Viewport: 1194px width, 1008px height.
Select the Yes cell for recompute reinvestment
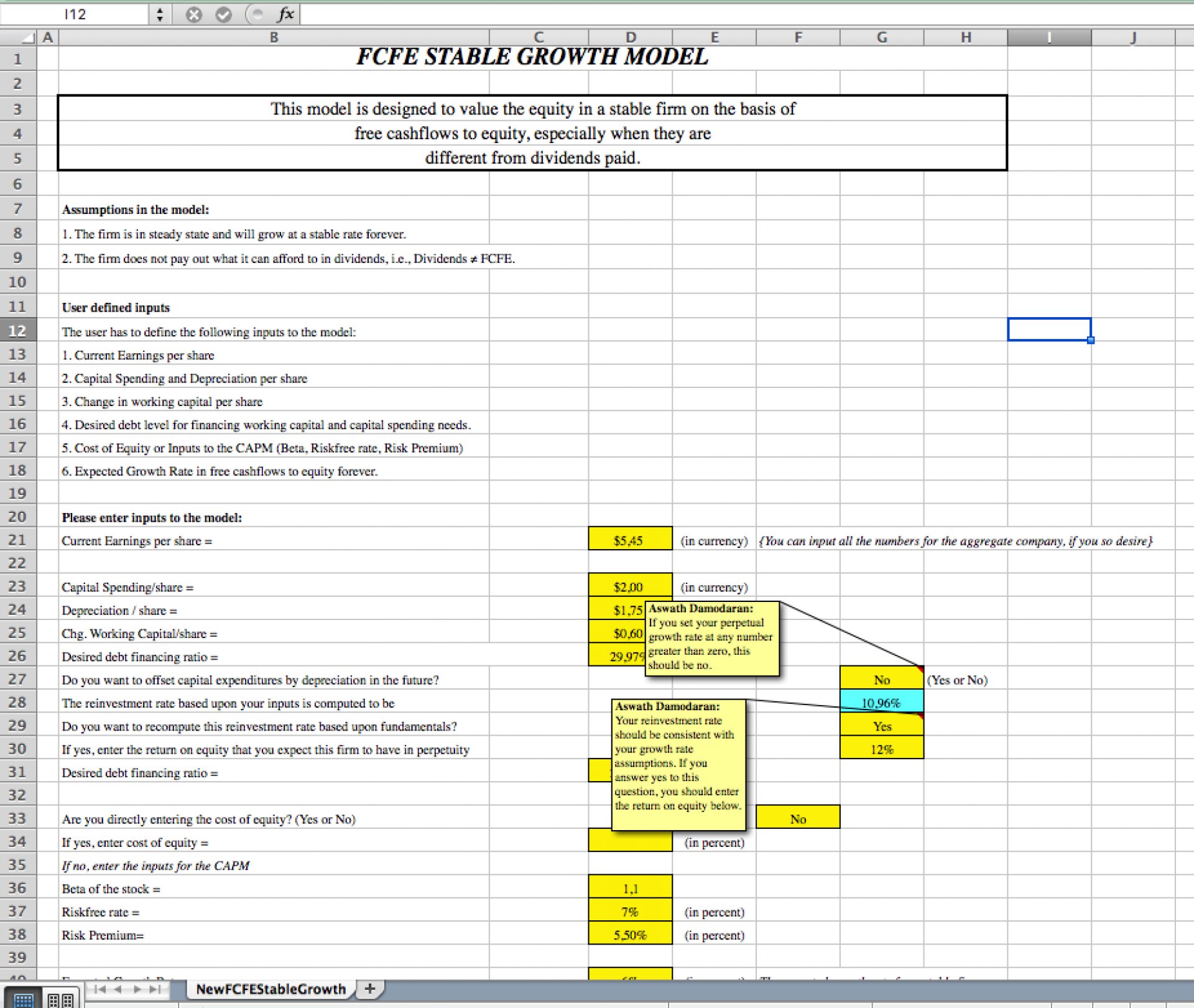click(881, 725)
